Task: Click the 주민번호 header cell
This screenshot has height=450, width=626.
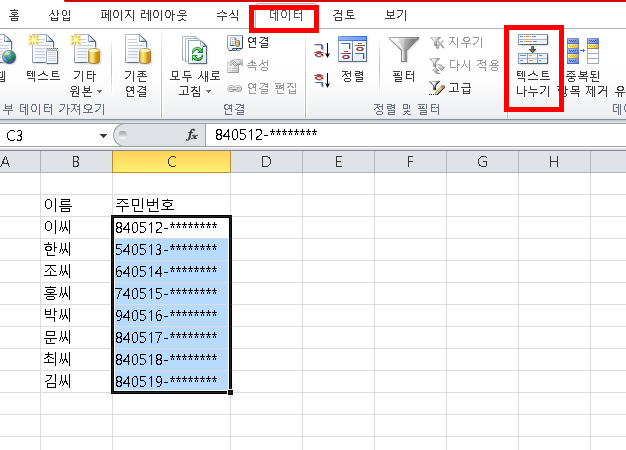Action: (171, 205)
